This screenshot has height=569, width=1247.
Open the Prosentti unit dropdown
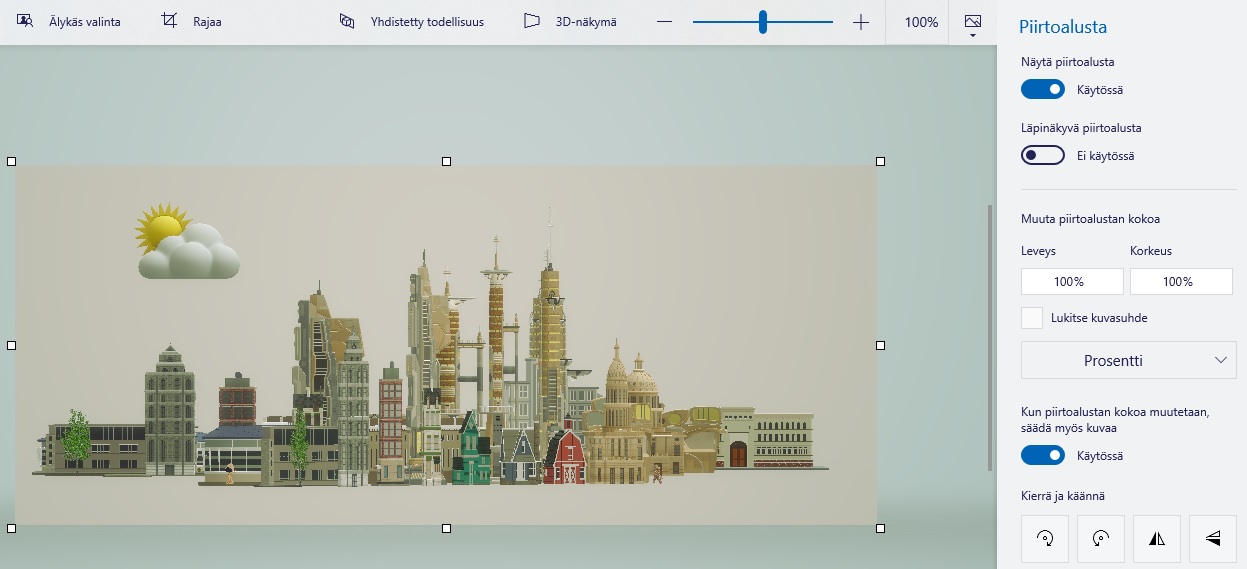(x=1128, y=360)
